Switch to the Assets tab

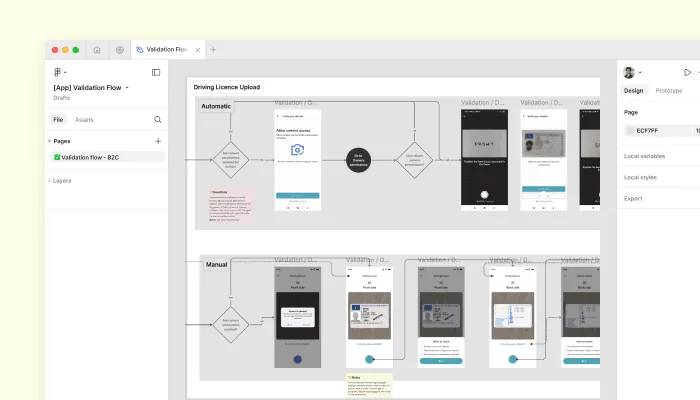click(84, 120)
